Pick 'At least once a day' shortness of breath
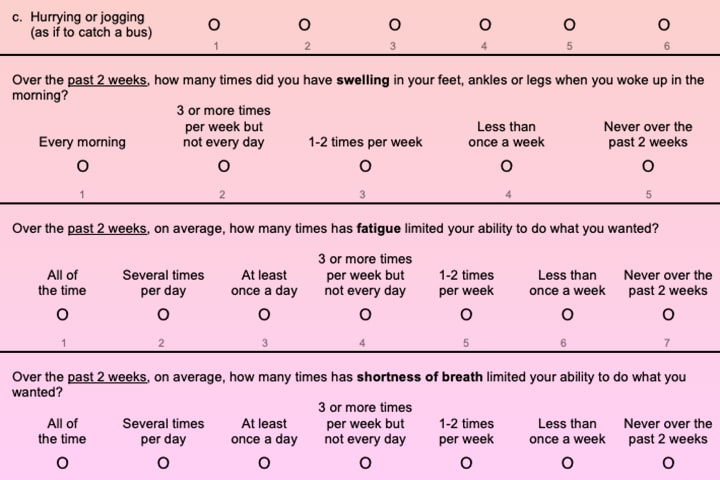 point(264,463)
